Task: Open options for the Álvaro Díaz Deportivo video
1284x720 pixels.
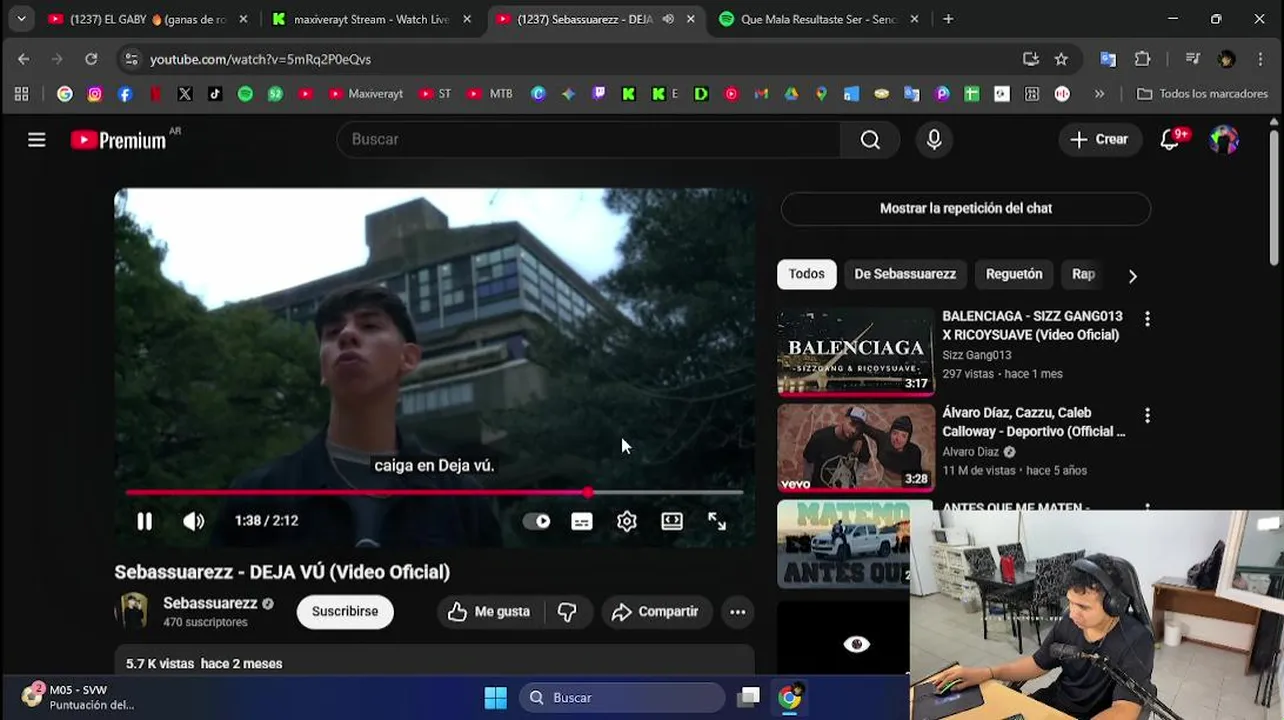Action: click(1147, 415)
